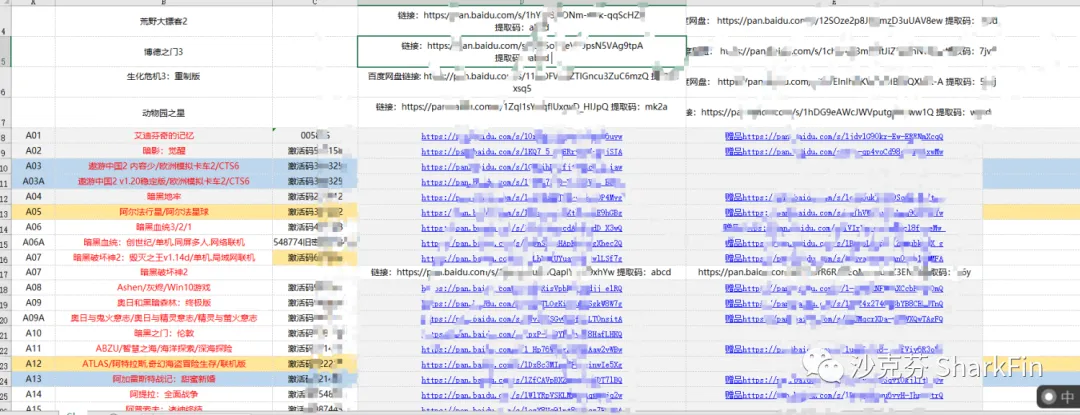1080x415 pixels.
Task: Select the 奥日与鬼火意志 name cell
Action: 163,318
